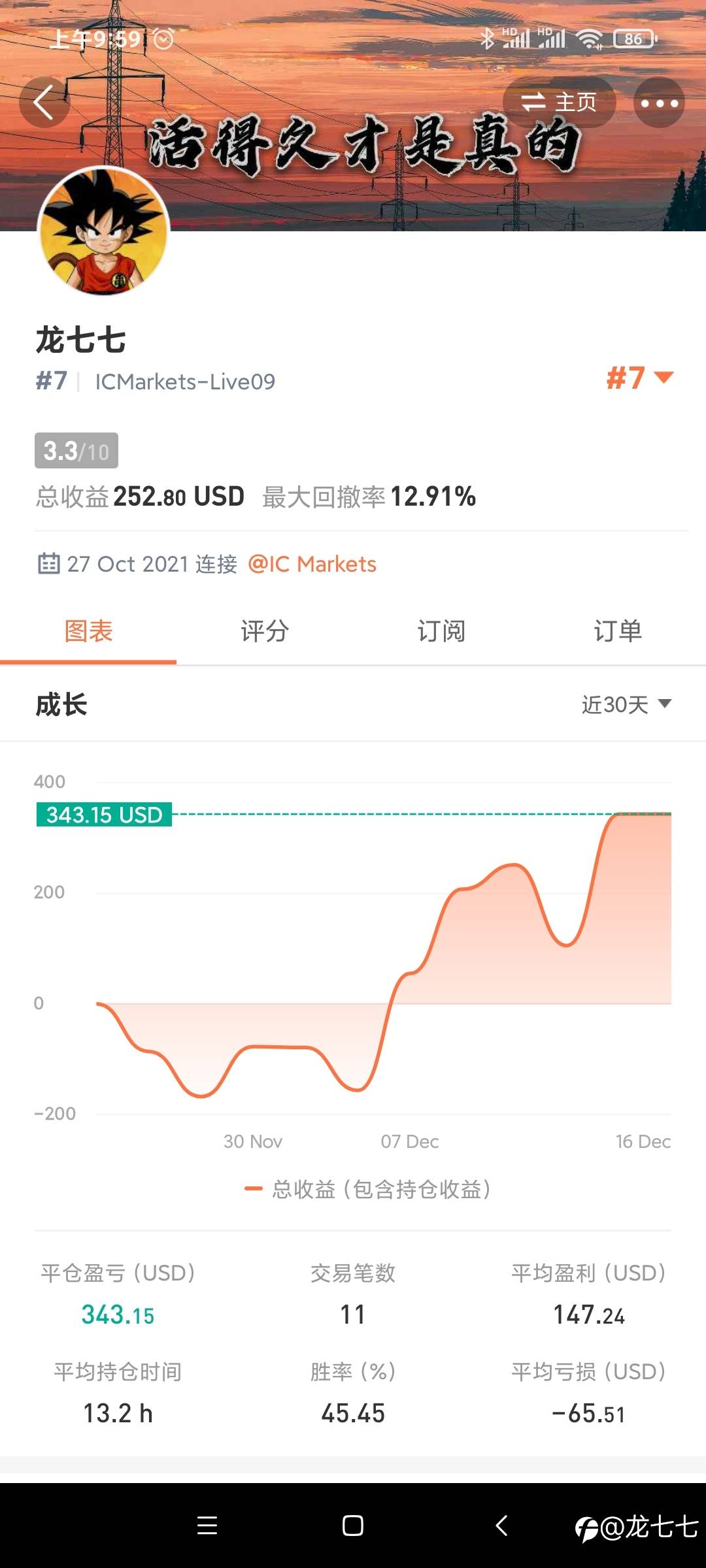Open the three-dot more options menu

pyautogui.click(x=659, y=103)
